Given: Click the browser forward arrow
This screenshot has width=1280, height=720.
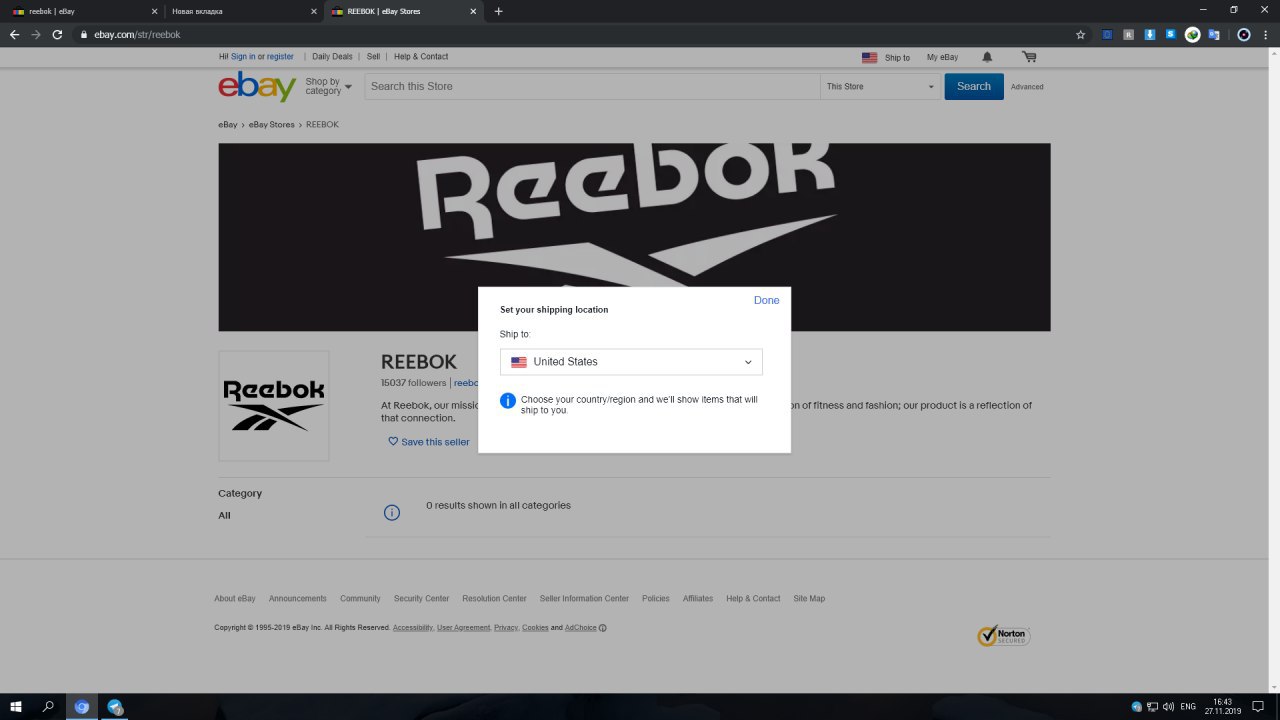Looking at the screenshot, I should pos(36,34).
